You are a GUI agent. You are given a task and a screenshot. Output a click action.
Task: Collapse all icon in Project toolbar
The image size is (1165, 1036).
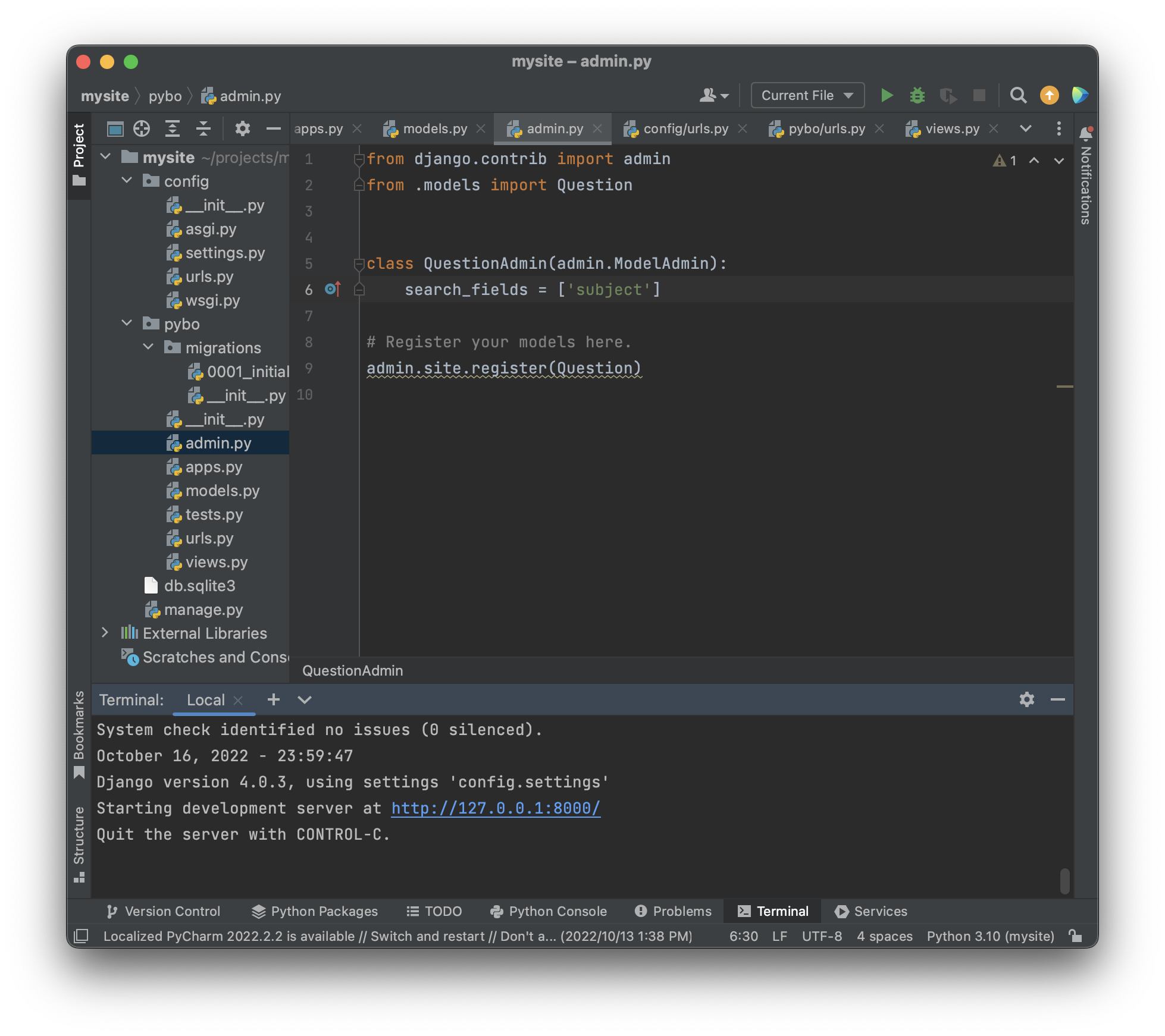click(x=203, y=128)
